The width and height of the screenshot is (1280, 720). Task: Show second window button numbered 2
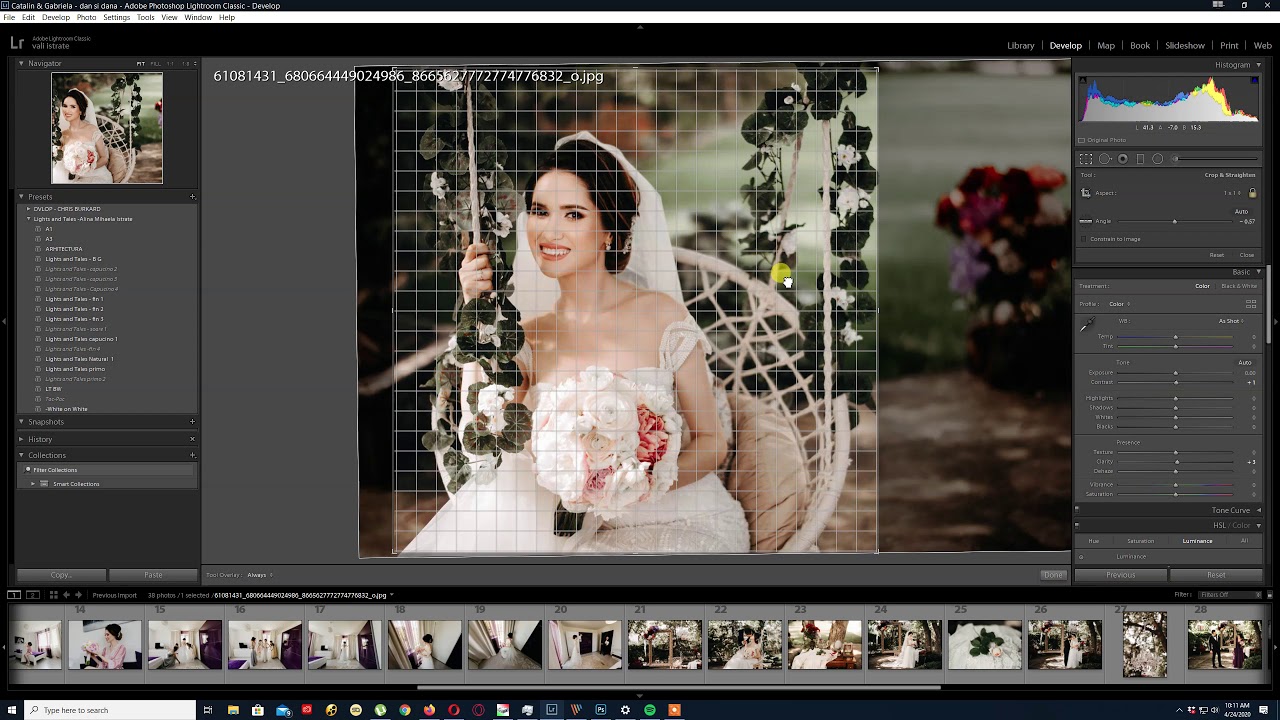(x=33, y=595)
